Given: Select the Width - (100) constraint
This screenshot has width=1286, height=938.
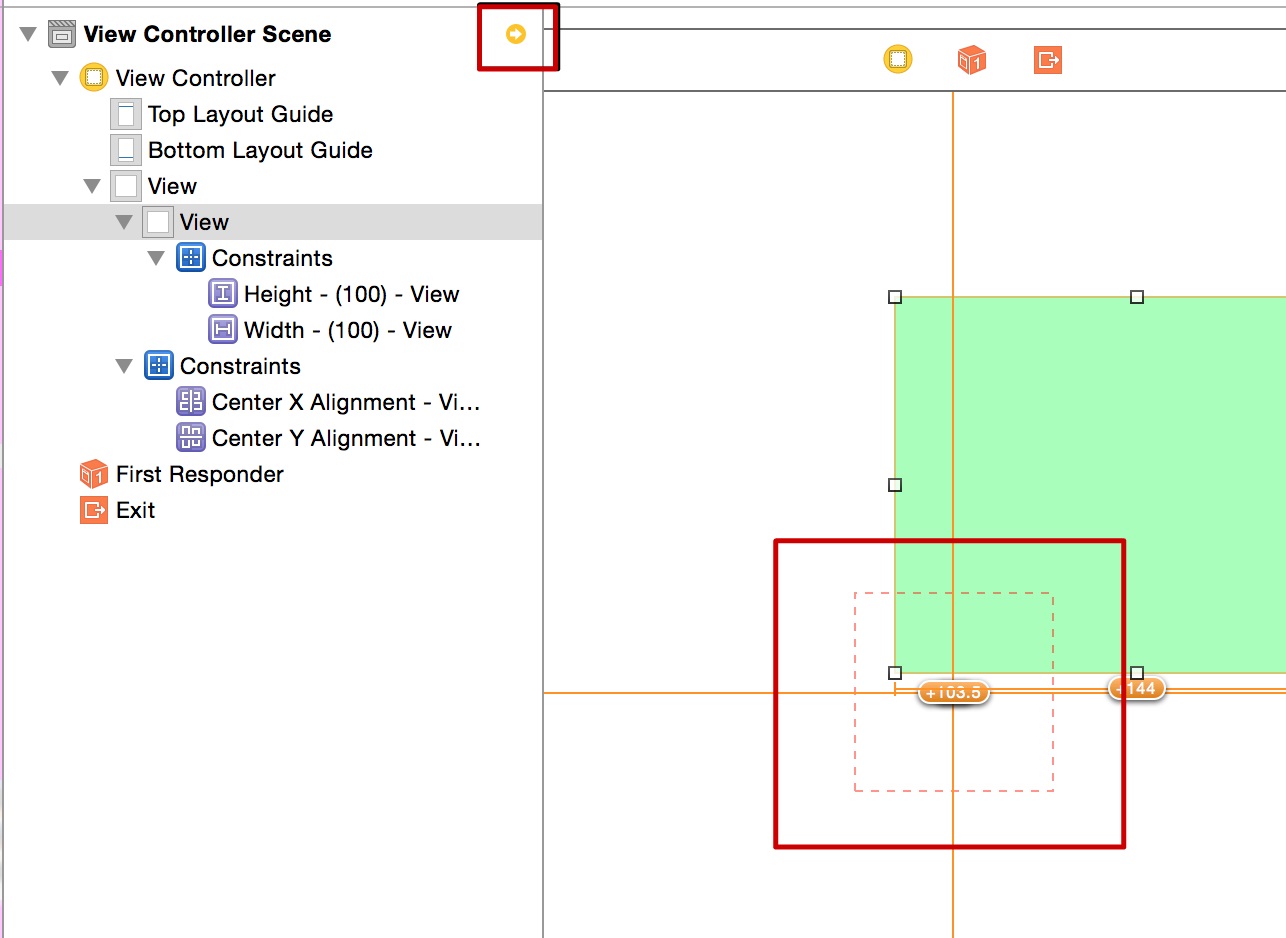Looking at the screenshot, I should click(347, 330).
